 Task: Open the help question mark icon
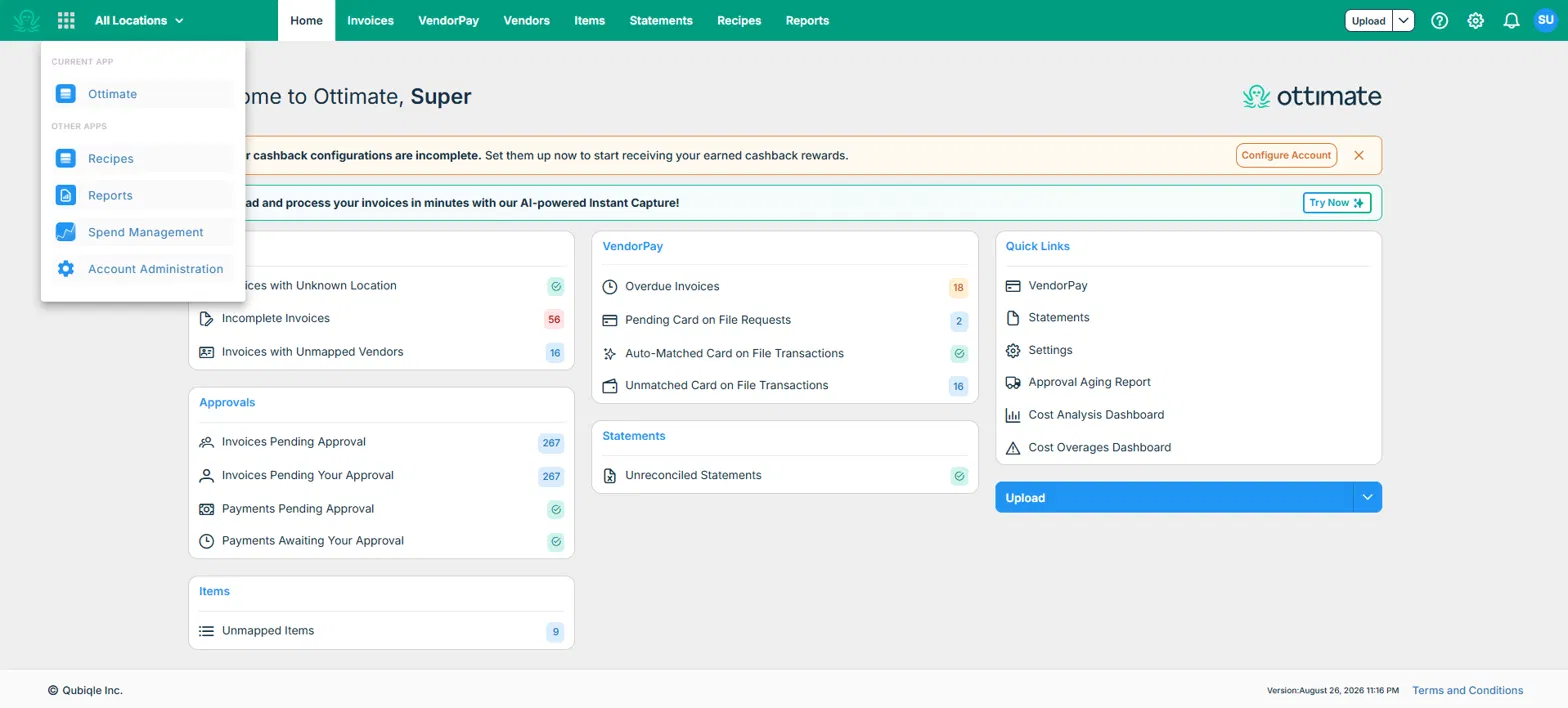click(1440, 20)
